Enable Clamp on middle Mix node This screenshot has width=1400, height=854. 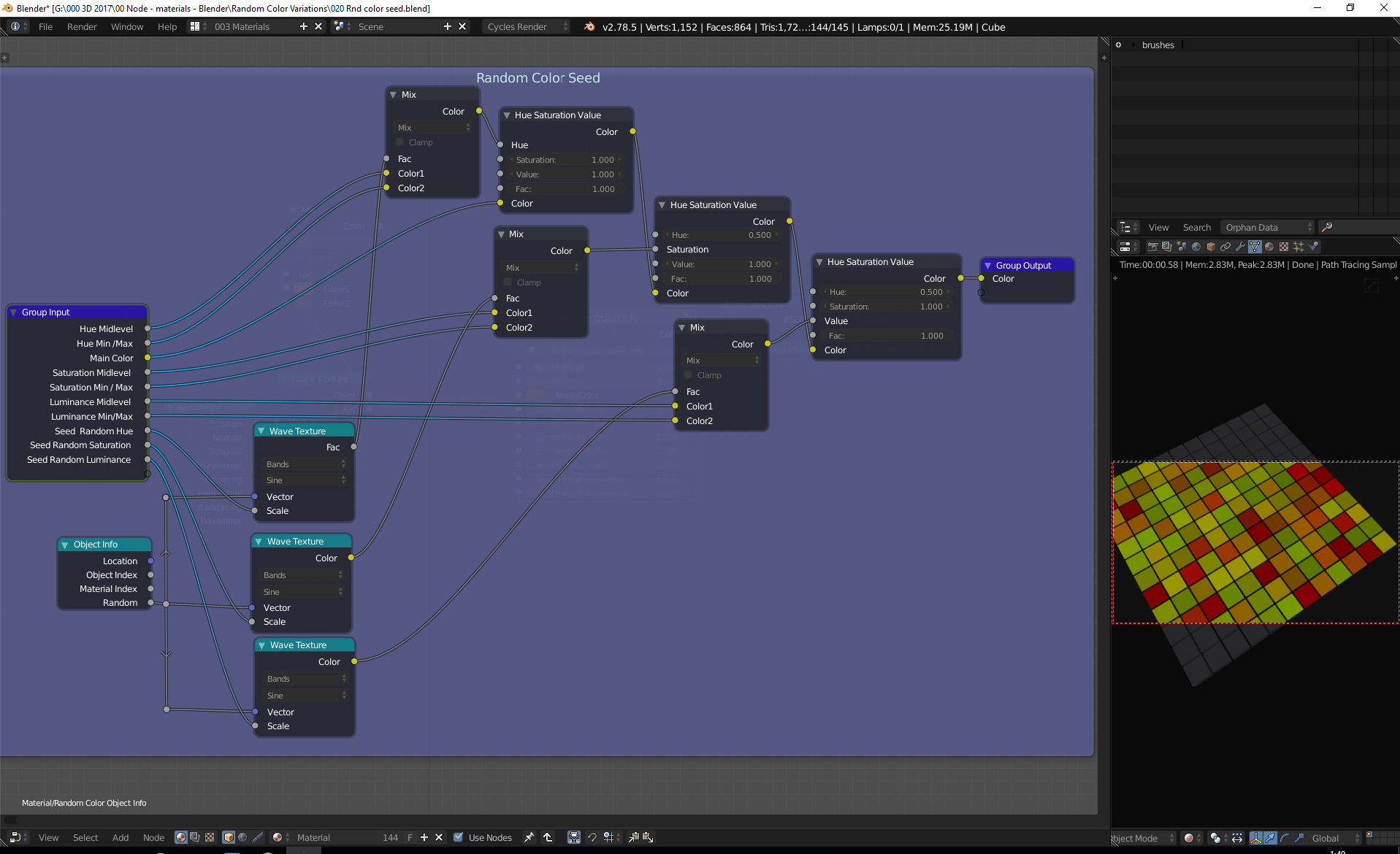click(508, 282)
